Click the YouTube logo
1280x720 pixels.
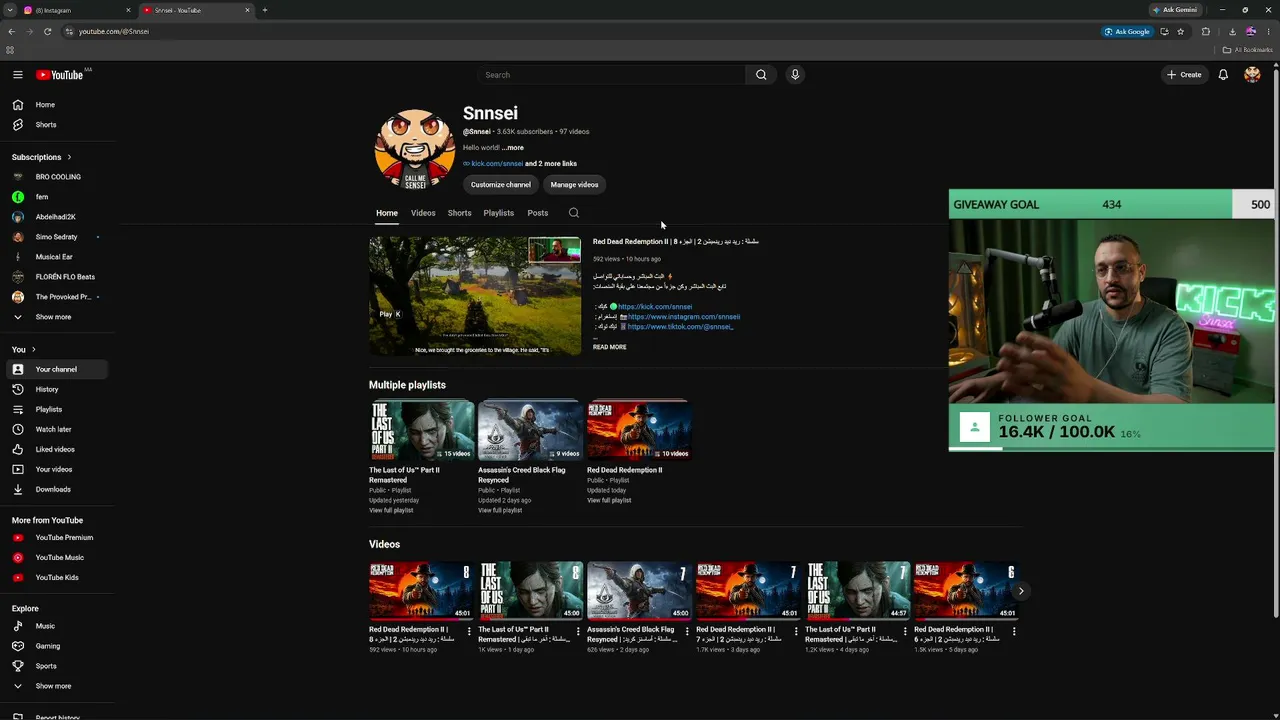(x=60, y=75)
